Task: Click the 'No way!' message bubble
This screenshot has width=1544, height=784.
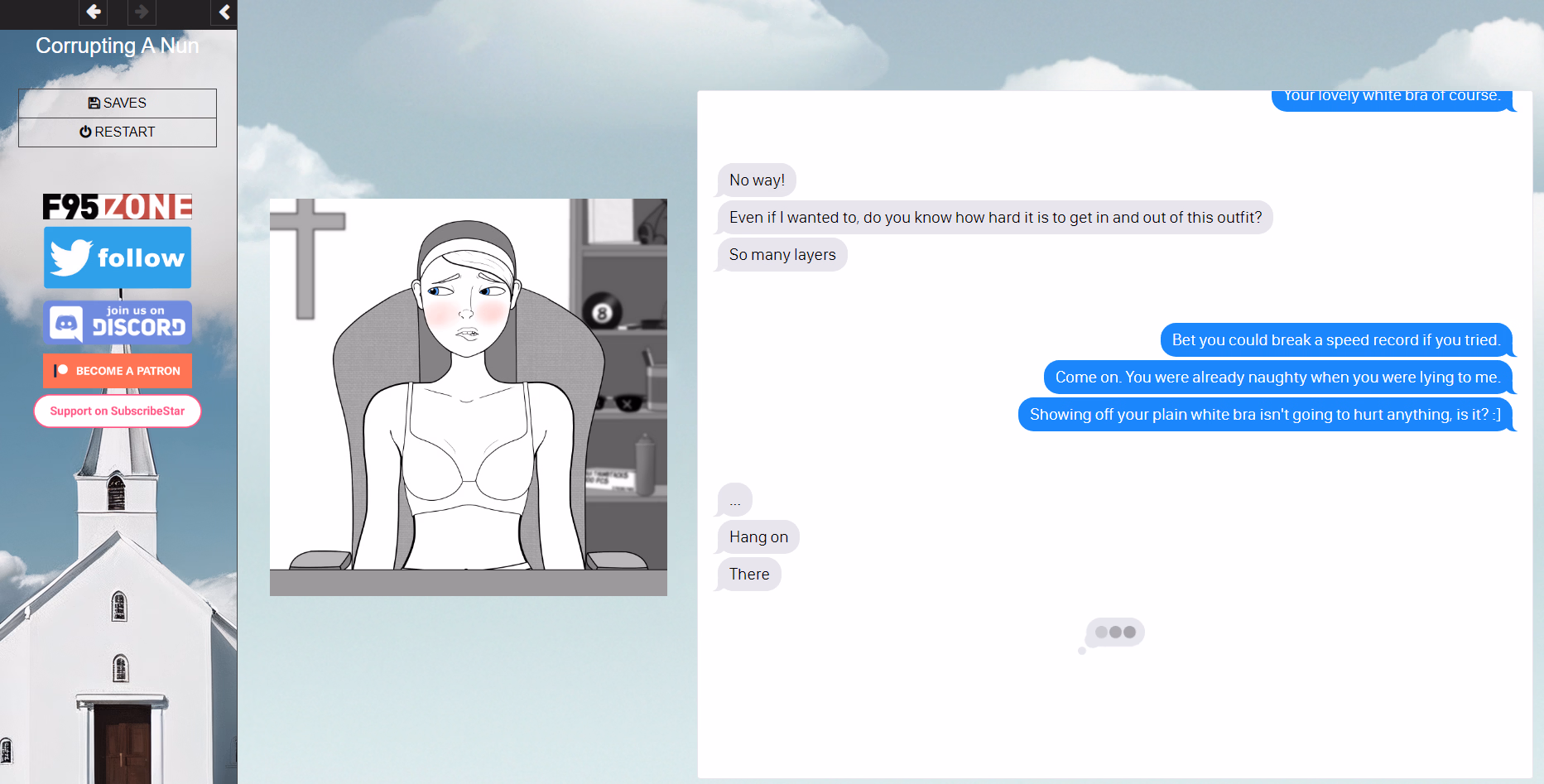Action: [x=757, y=180]
